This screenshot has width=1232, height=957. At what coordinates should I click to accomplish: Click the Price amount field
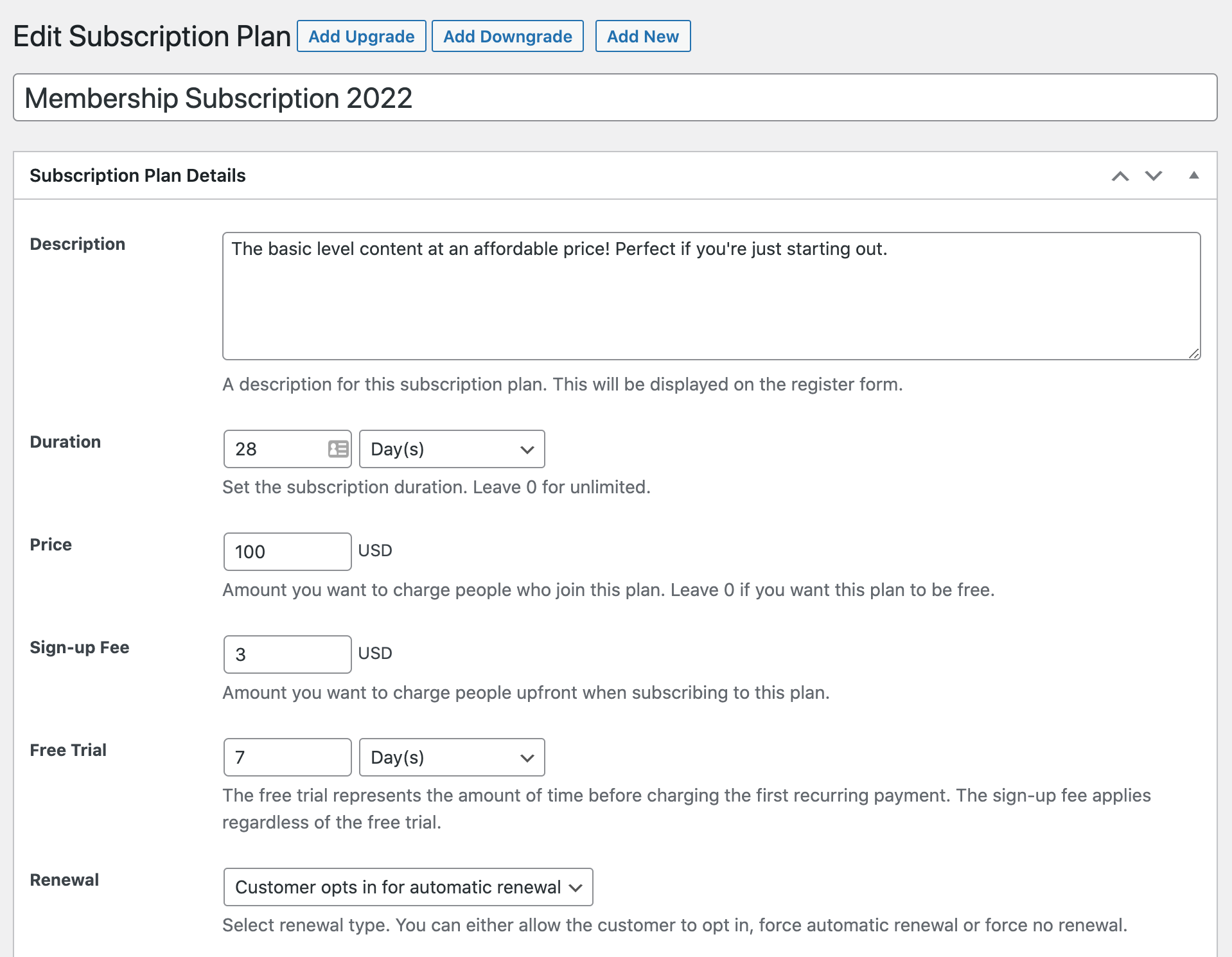pos(287,552)
